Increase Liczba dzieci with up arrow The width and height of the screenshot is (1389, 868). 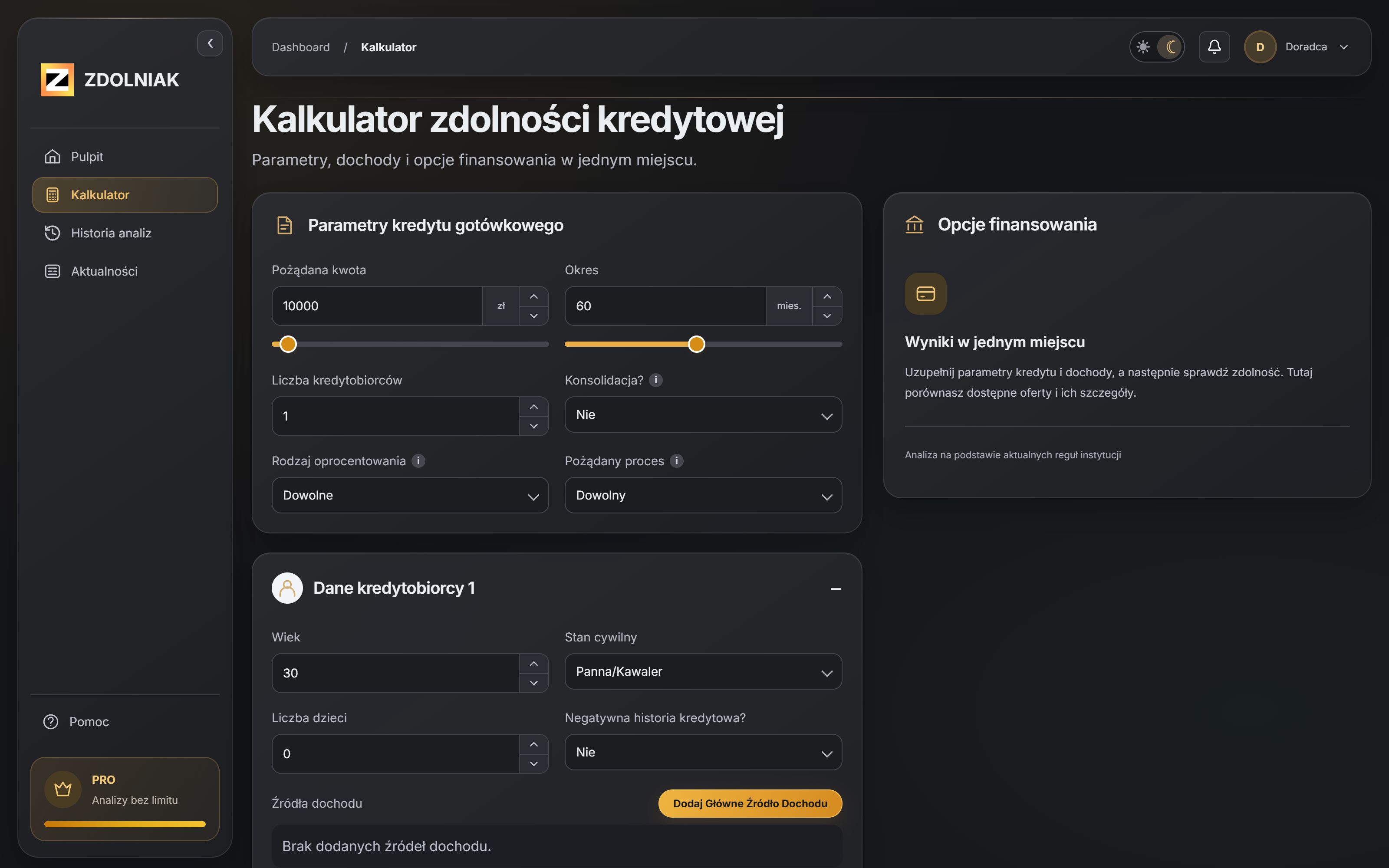(x=534, y=744)
